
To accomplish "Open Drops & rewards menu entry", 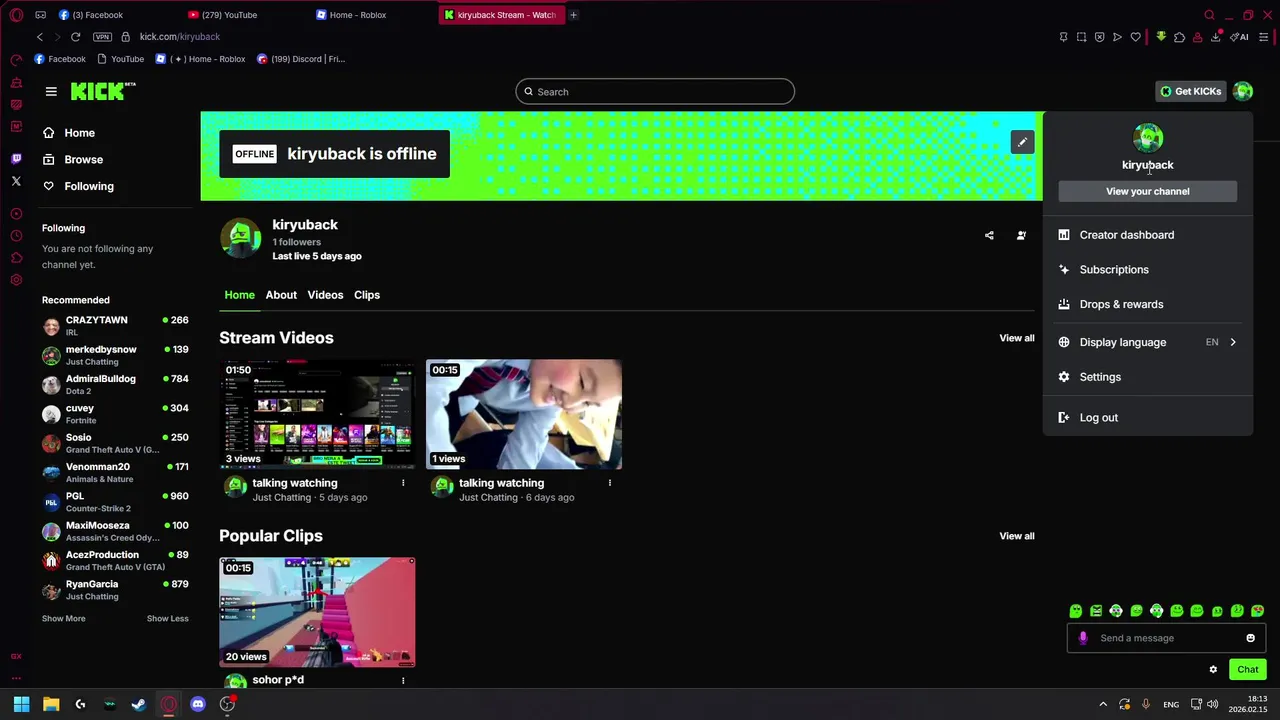I will click(1148, 304).
